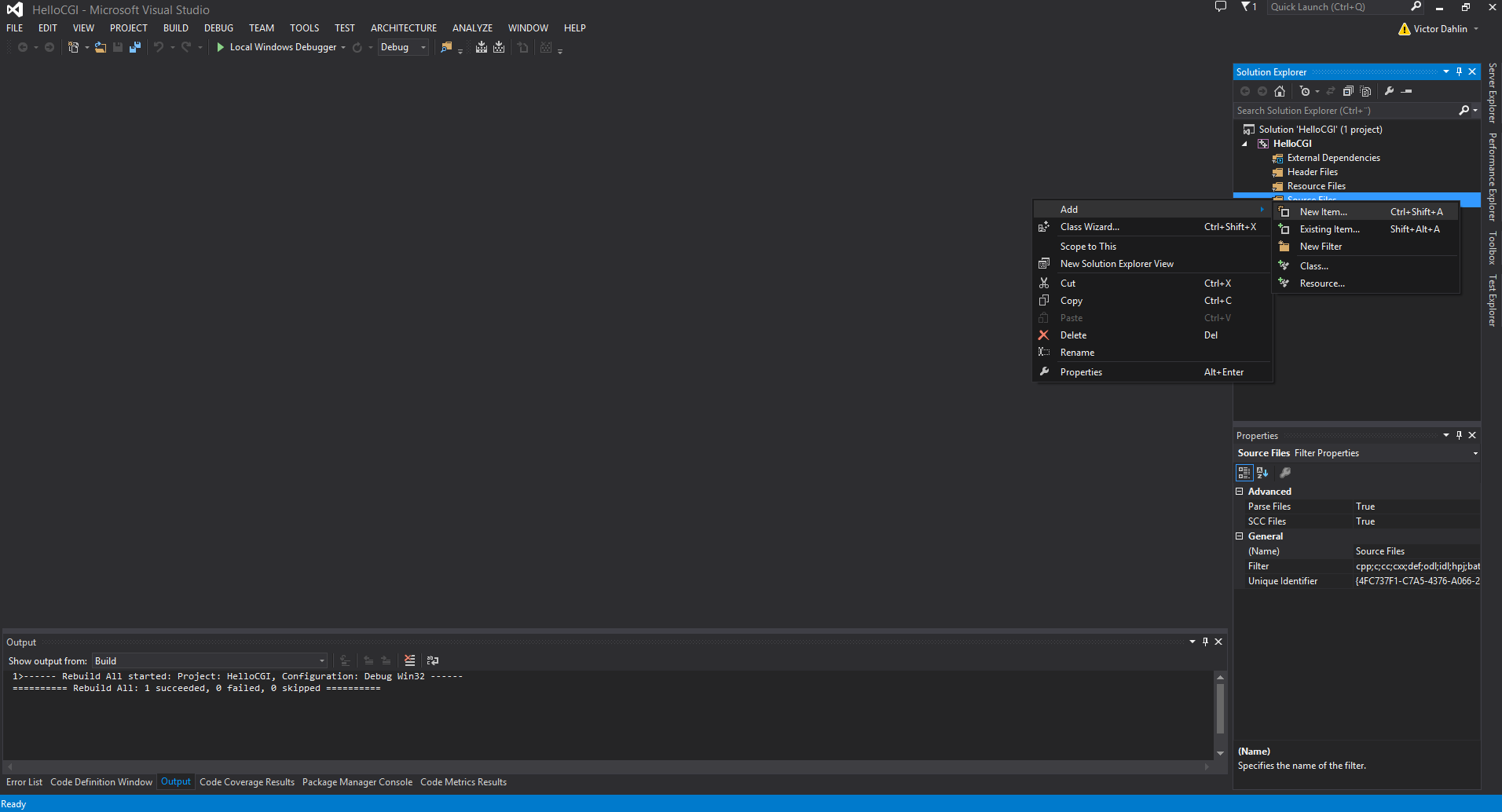Collapse the General property category
Screen dimensions: 1502x812
[1240, 536]
